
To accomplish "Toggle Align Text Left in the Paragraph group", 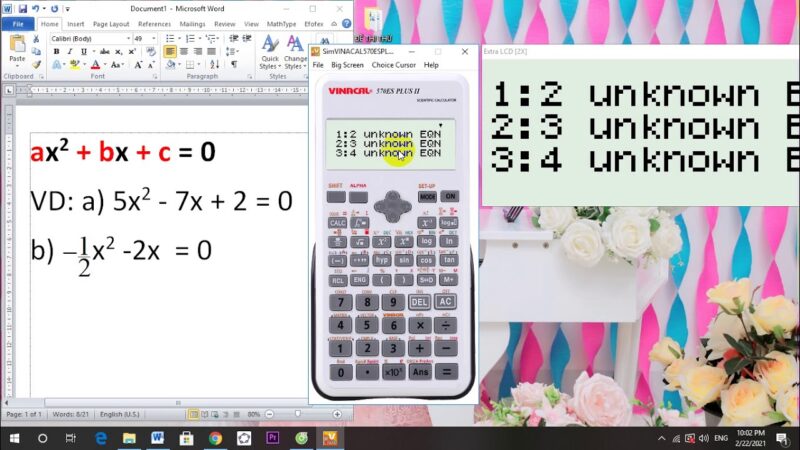I will [x=170, y=51].
